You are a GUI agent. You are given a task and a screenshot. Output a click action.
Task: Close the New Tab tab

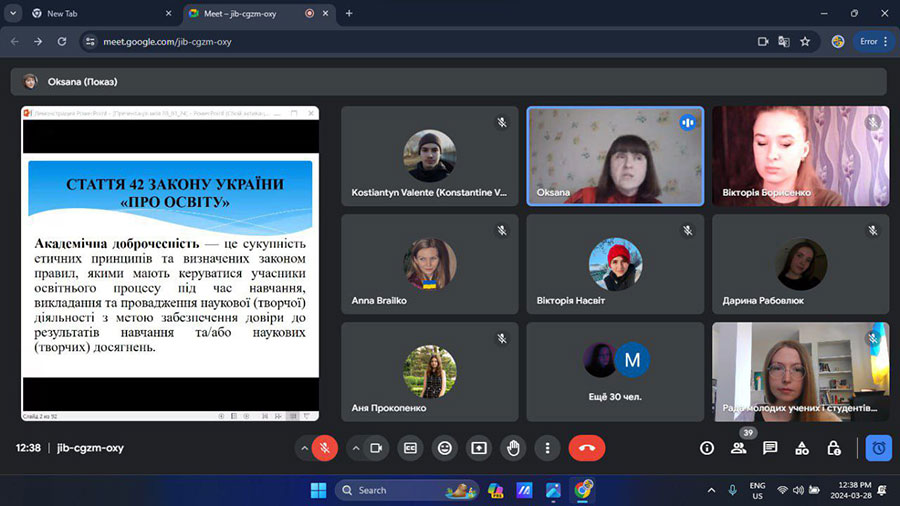pyautogui.click(x=168, y=13)
